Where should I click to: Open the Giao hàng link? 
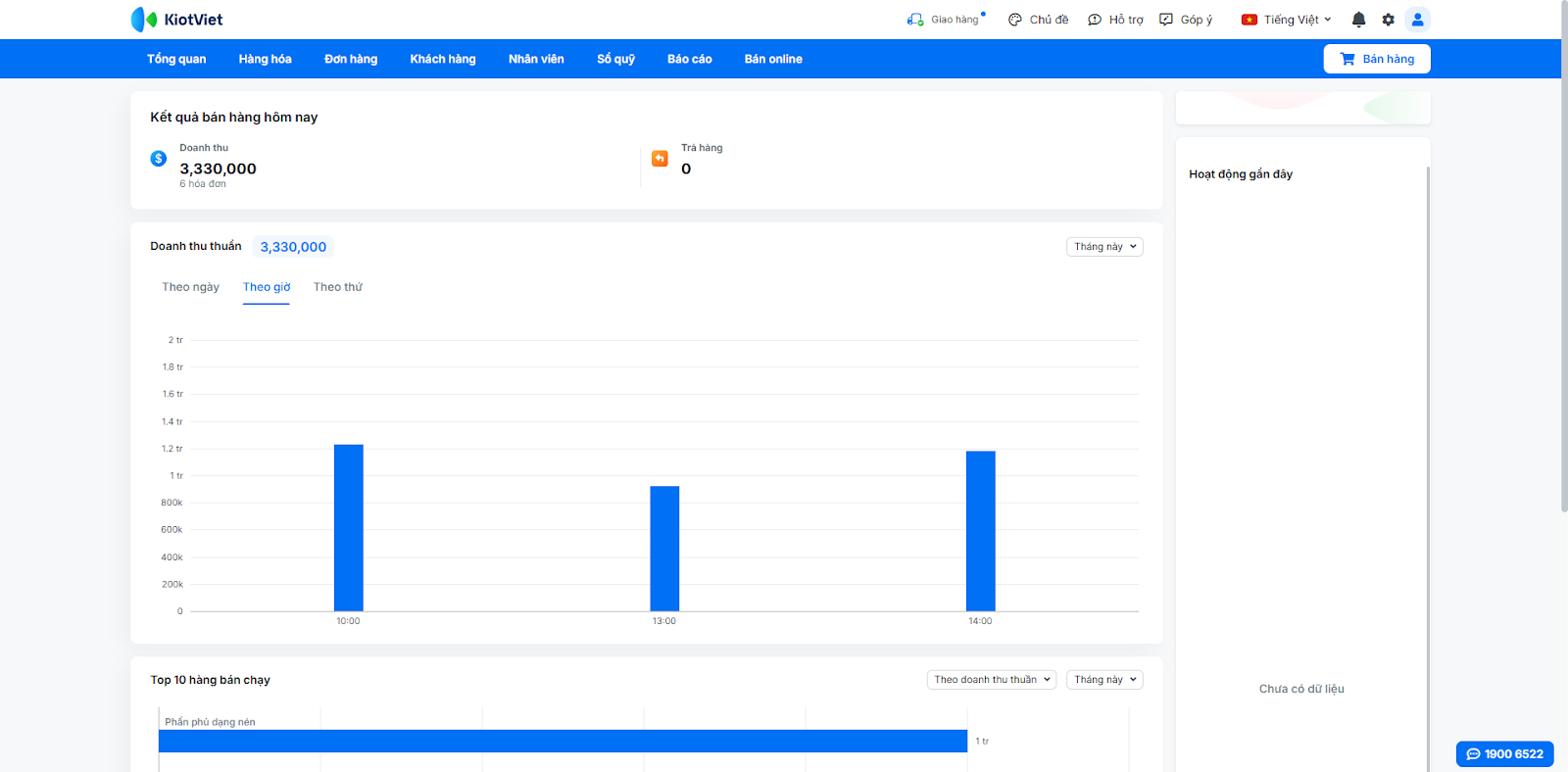pos(955,20)
